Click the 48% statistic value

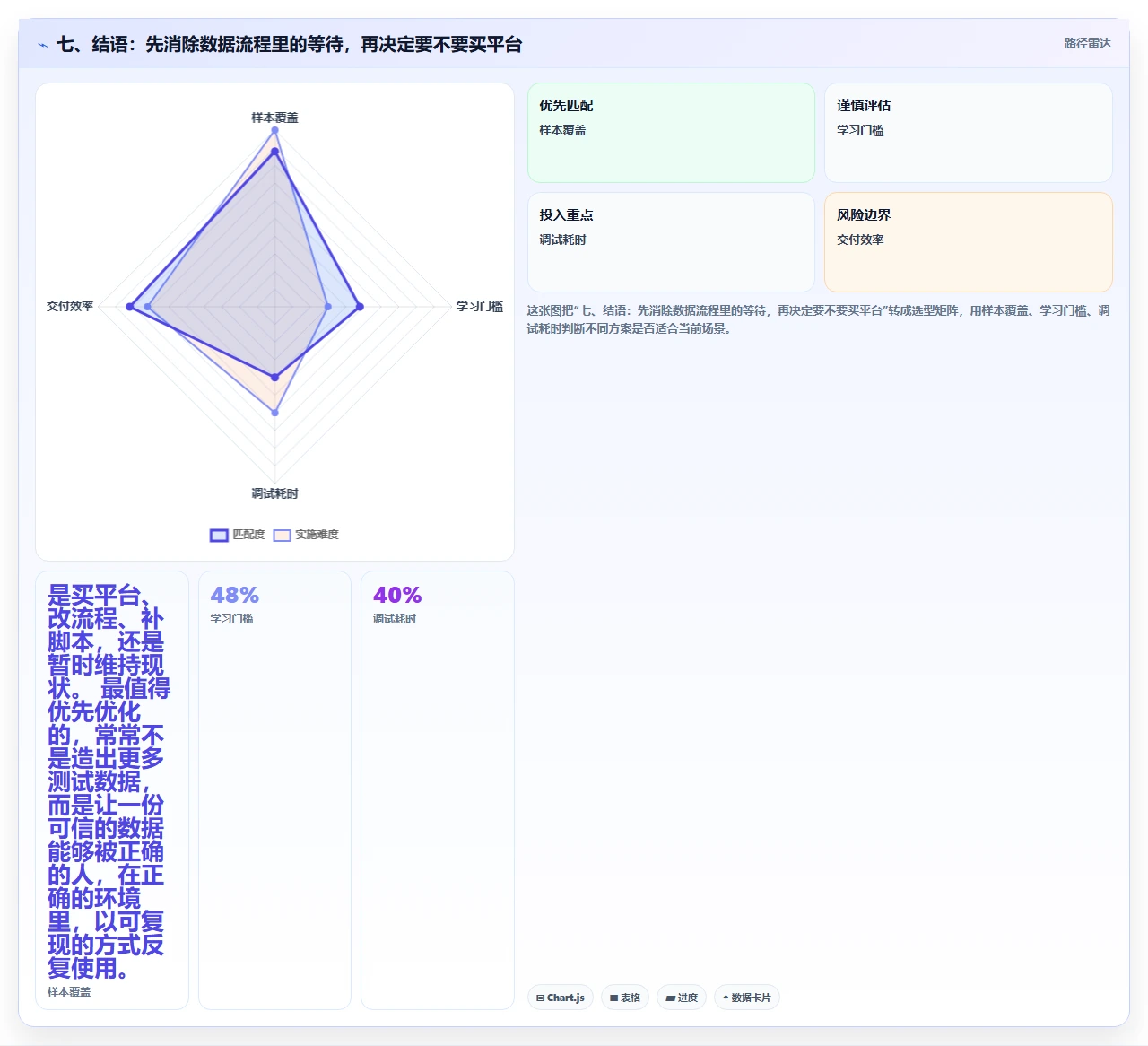(x=234, y=595)
